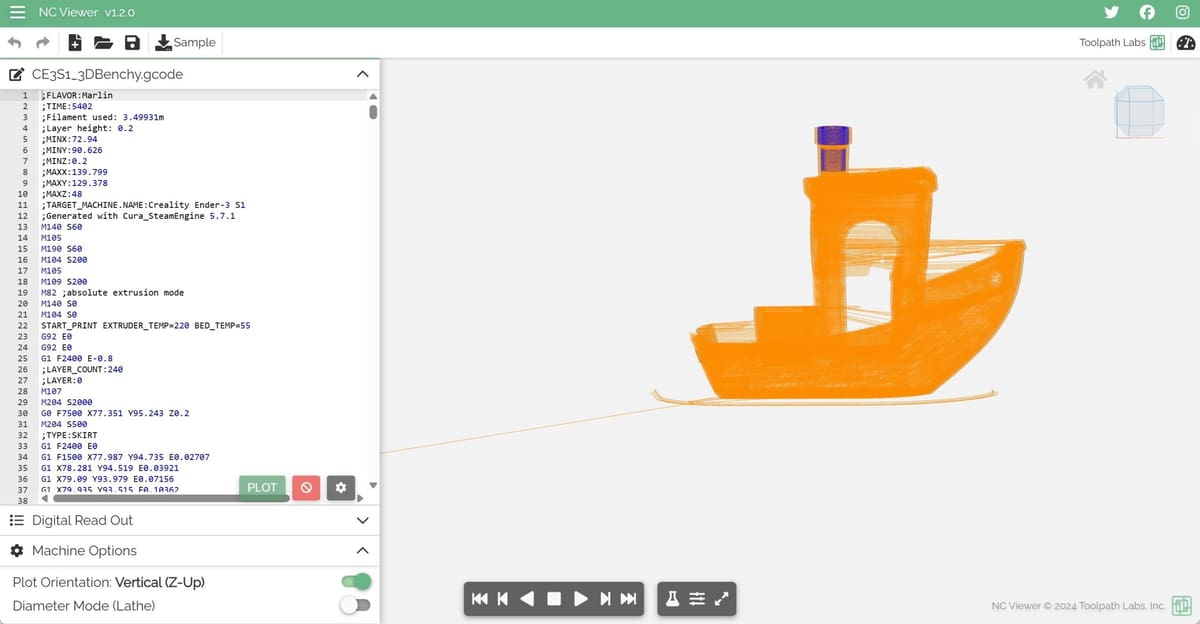This screenshot has height=624, width=1200.
Task: Click line ';LAYER_COUNT:240'
Action: point(82,370)
